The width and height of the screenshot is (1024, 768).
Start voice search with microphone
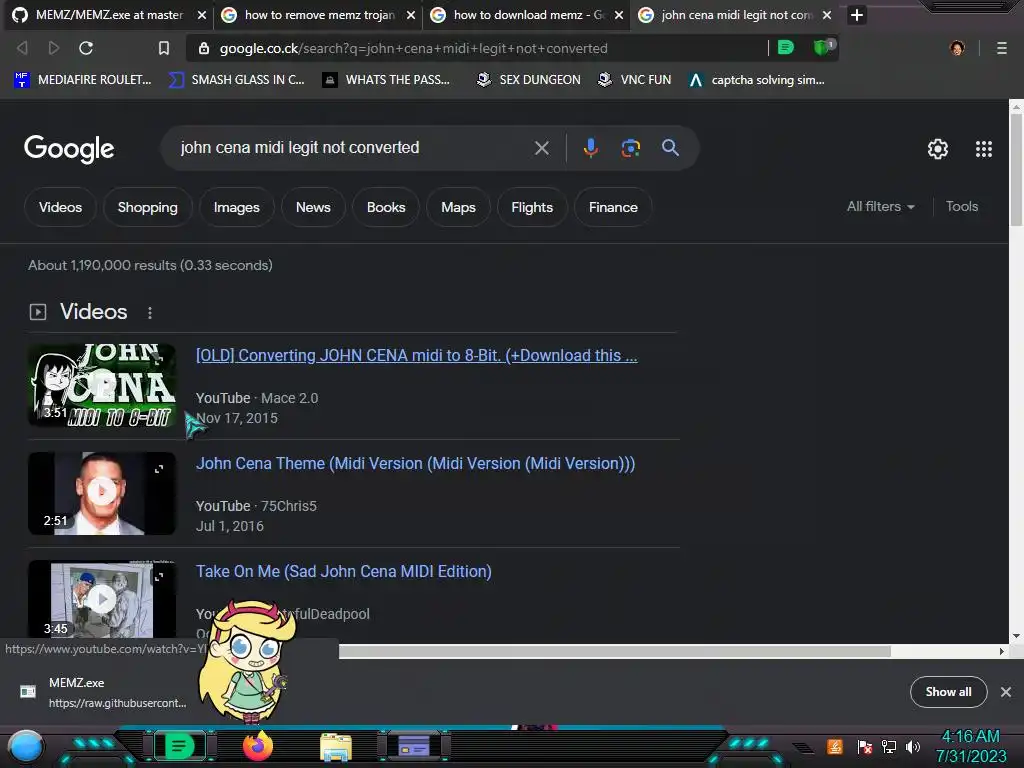590,148
